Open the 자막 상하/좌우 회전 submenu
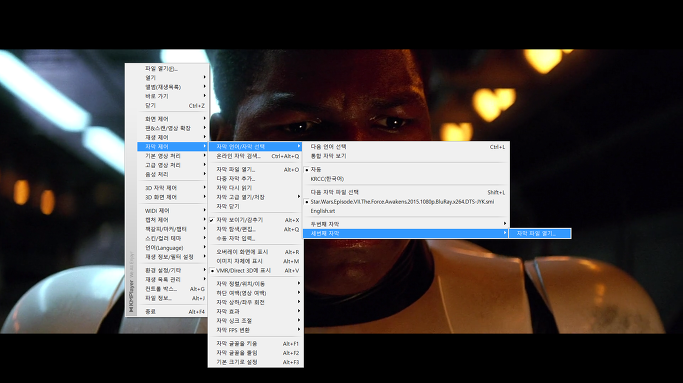The width and height of the screenshot is (683, 383). coord(256,302)
